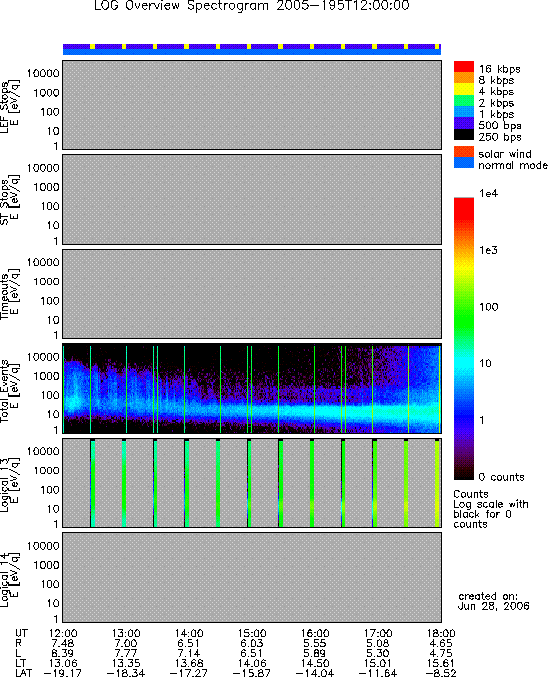Click the 13:00 UT axis label
The image size is (548, 677).
click(126, 633)
